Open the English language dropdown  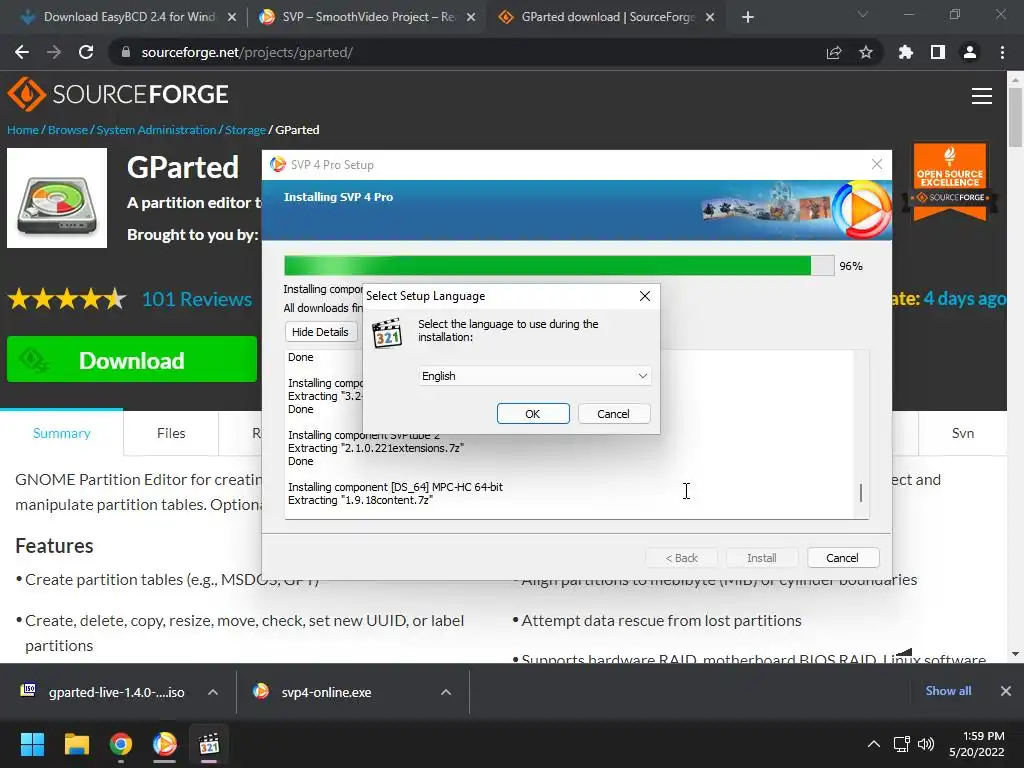[534, 376]
